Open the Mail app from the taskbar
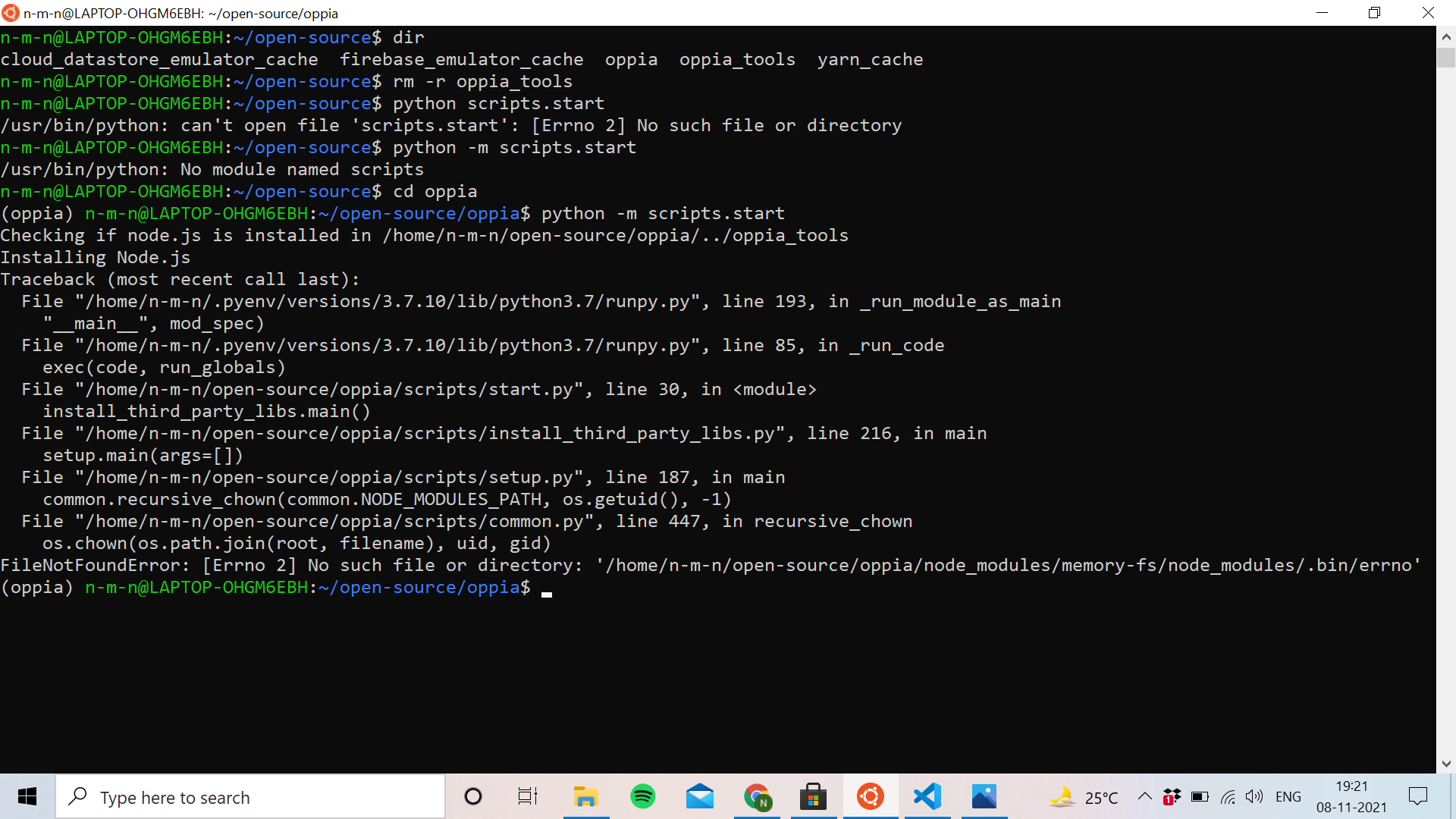This screenshot has width=1456, height=819. point(700,796)
